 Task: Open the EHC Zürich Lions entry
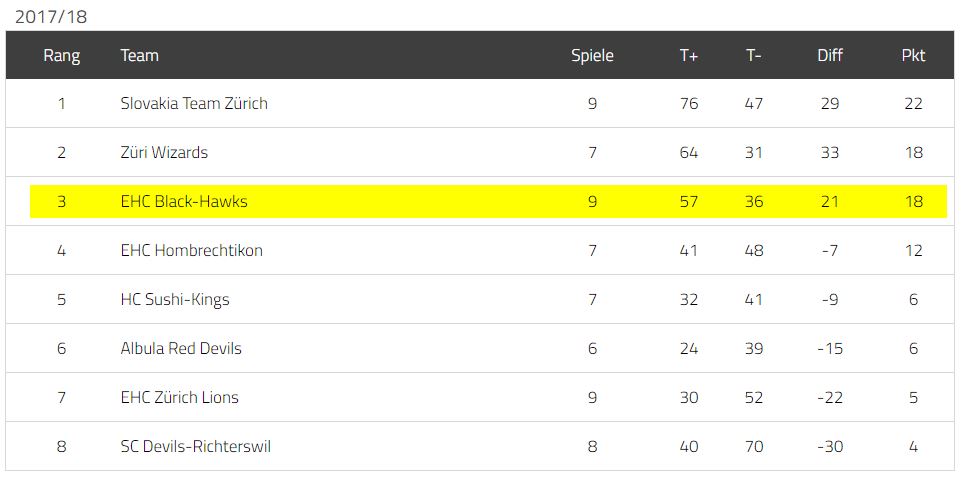pos(180,397)
